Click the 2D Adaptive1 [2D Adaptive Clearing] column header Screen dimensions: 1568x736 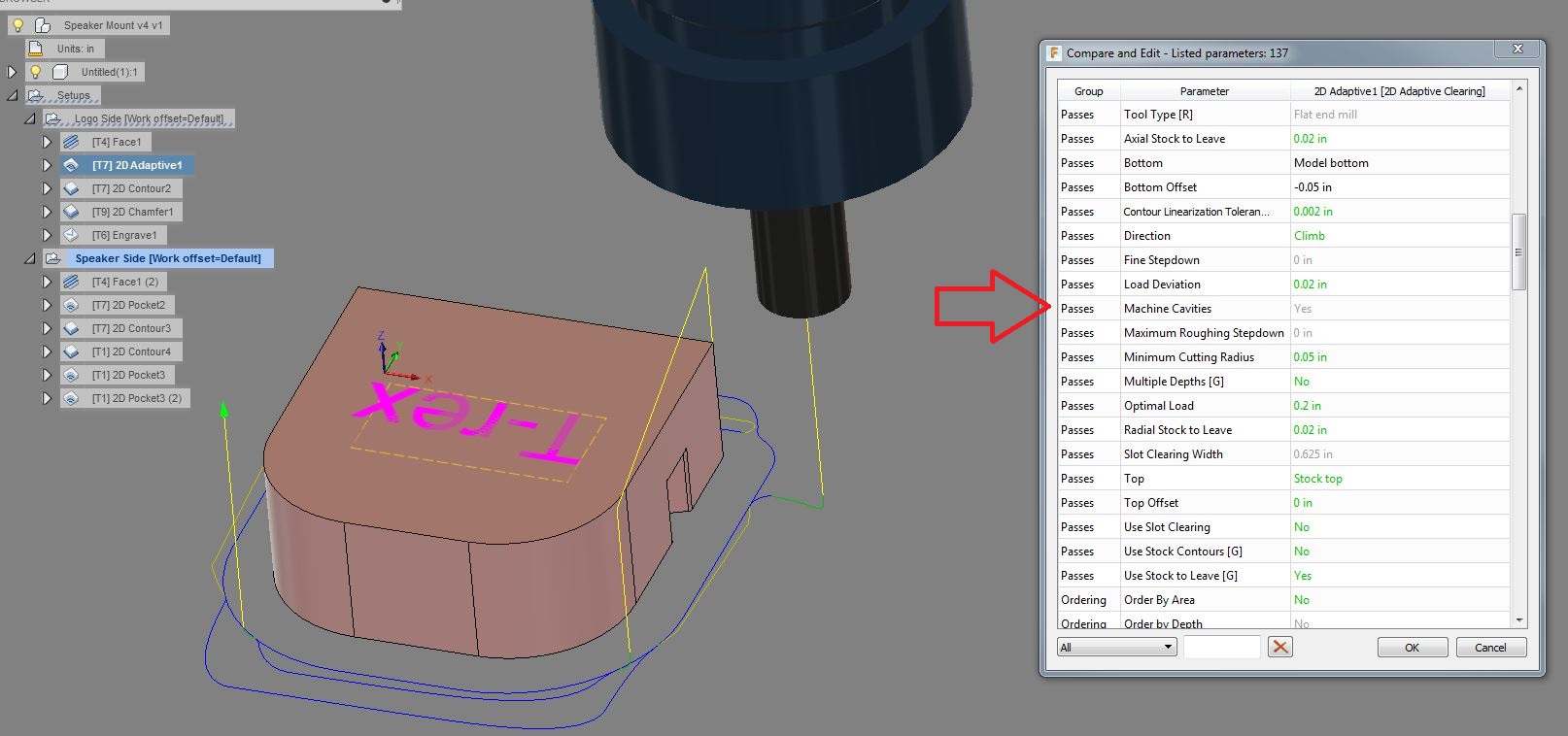[1400, 91]
